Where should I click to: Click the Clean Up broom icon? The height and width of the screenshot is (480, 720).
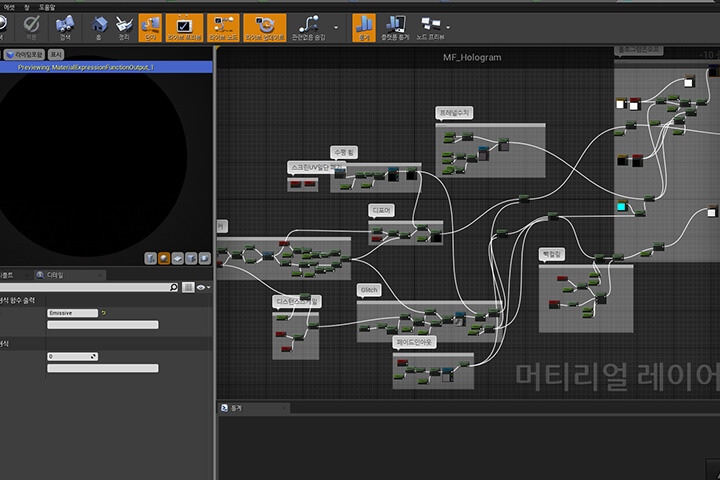124,28
